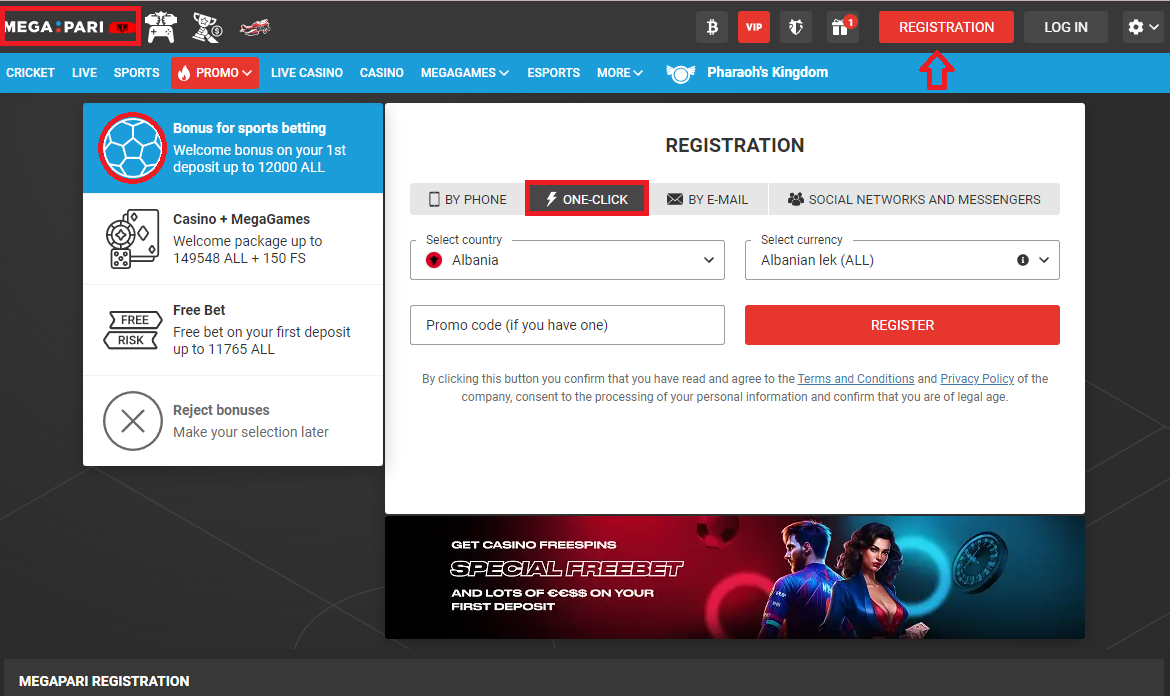Click the winged scarab icon beside Pharaoh's Kingdom
This screenshot has width=1170, height=696.
[680, 74]
